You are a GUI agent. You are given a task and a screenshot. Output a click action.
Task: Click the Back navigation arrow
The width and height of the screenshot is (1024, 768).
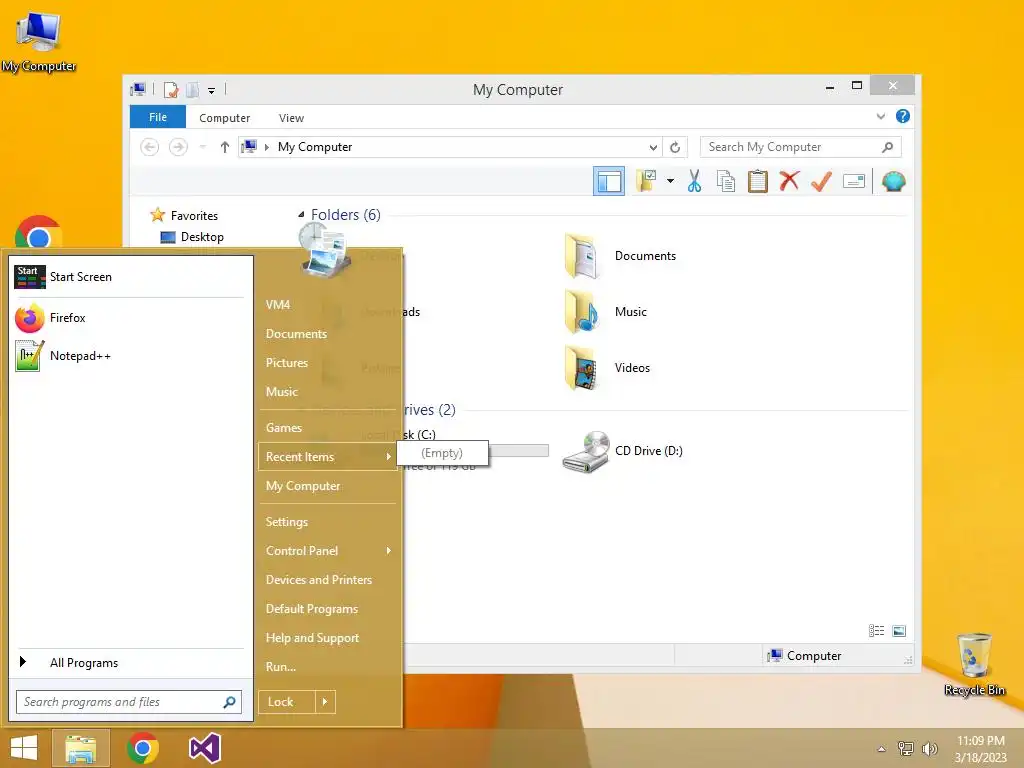coord(150,147)
